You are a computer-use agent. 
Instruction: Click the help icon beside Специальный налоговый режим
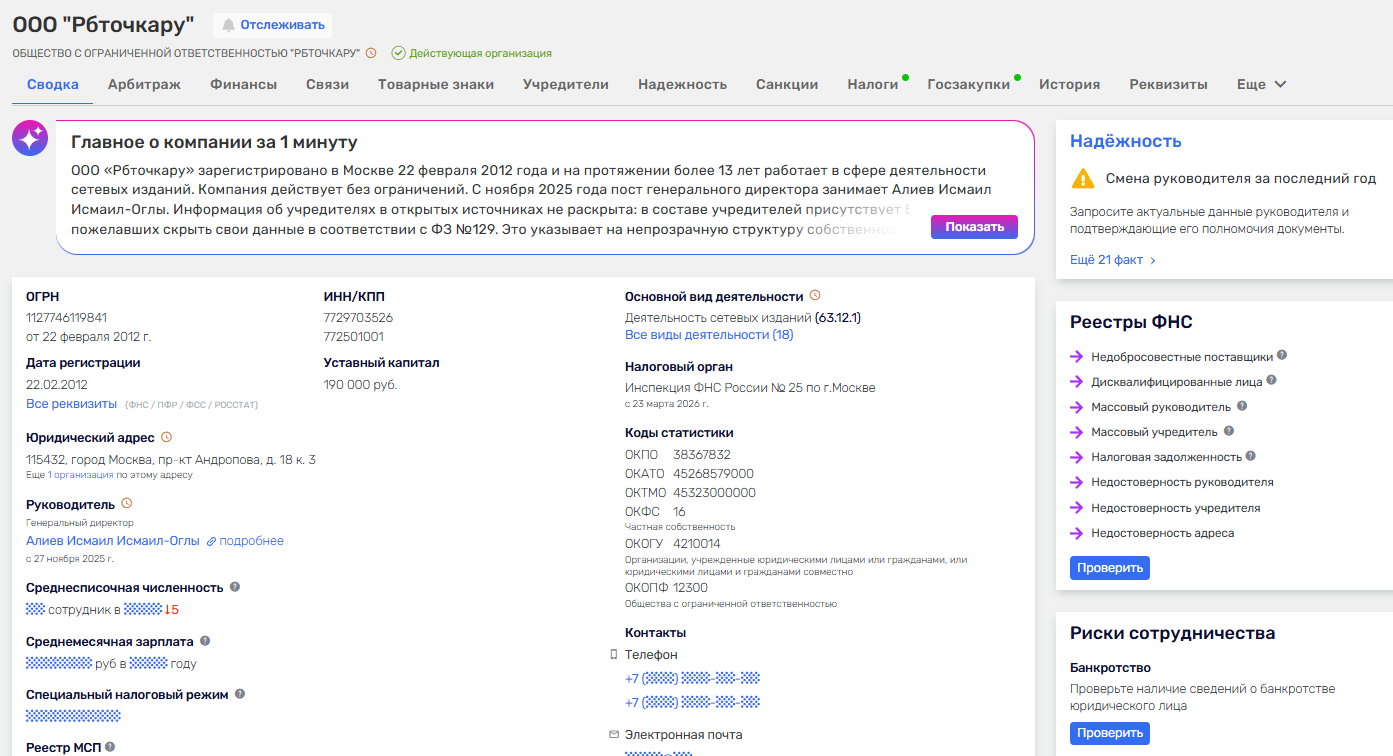tap(240, 694)
